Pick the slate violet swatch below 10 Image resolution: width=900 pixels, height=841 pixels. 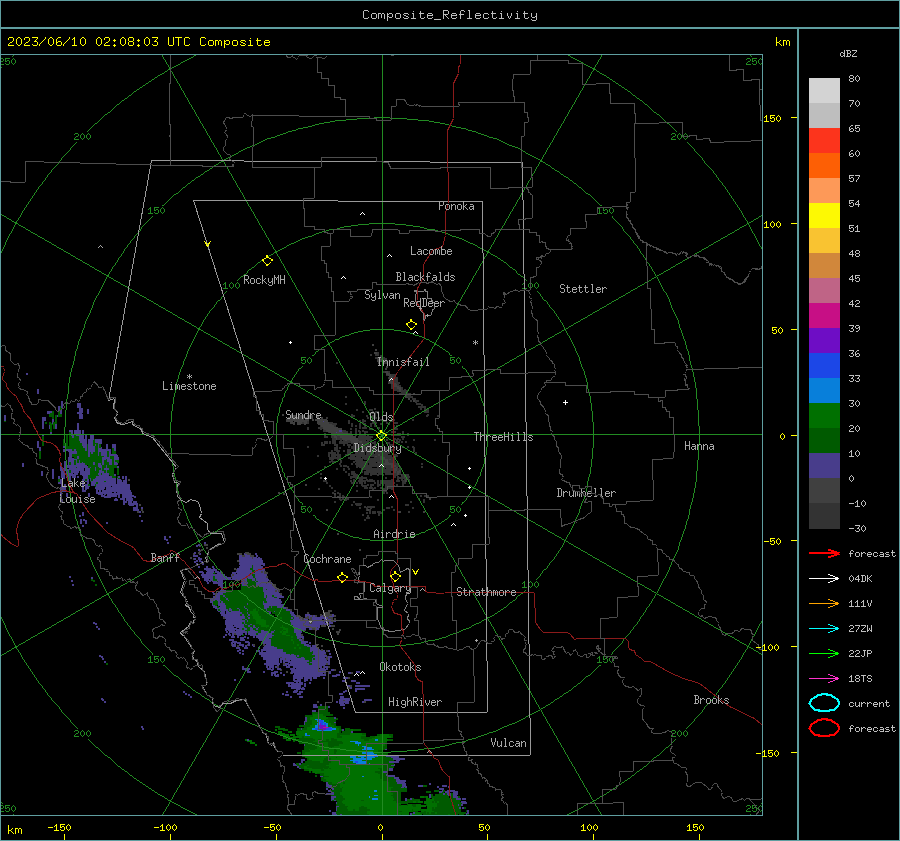tap(824, 466)
